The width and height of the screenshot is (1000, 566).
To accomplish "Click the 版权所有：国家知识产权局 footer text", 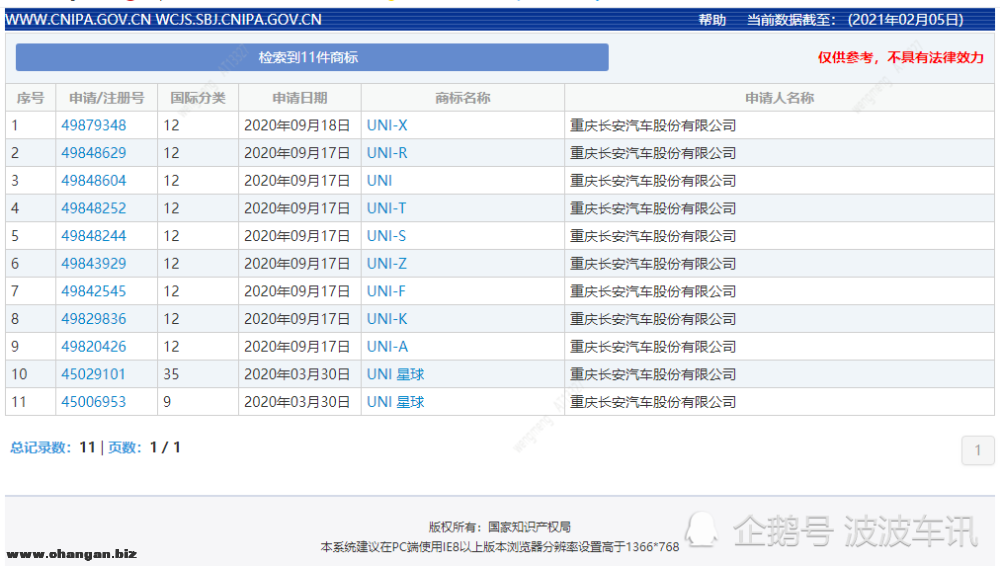I will [x=499, y=527].
